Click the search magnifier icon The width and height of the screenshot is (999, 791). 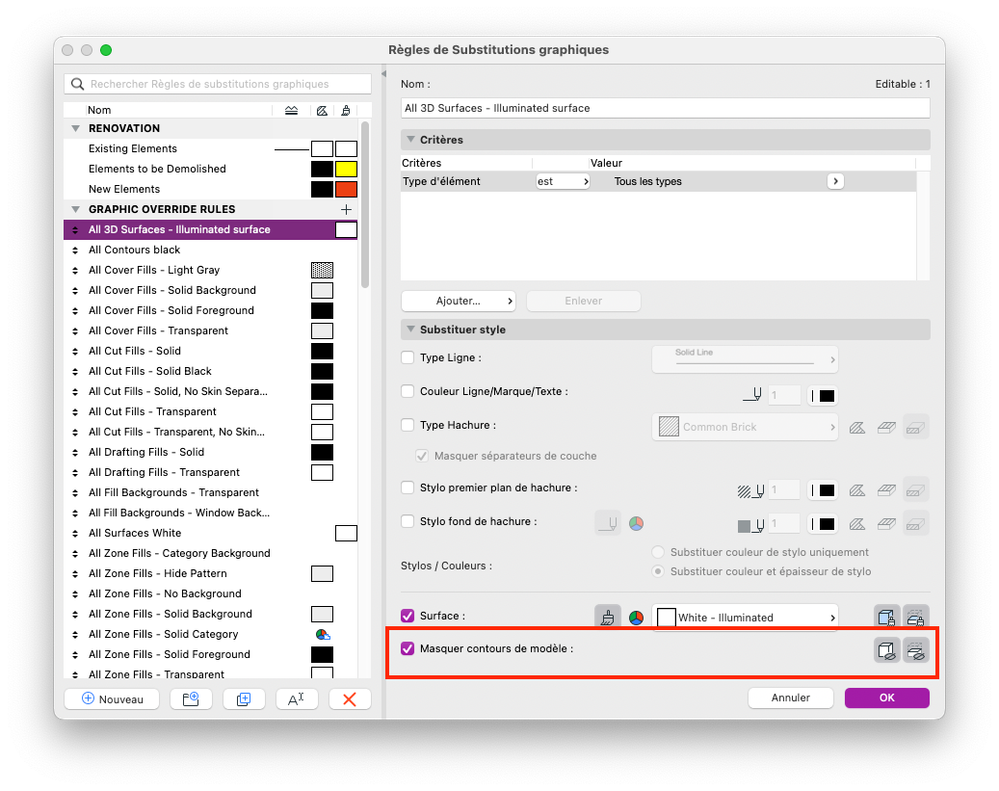(x=78, y=84)
